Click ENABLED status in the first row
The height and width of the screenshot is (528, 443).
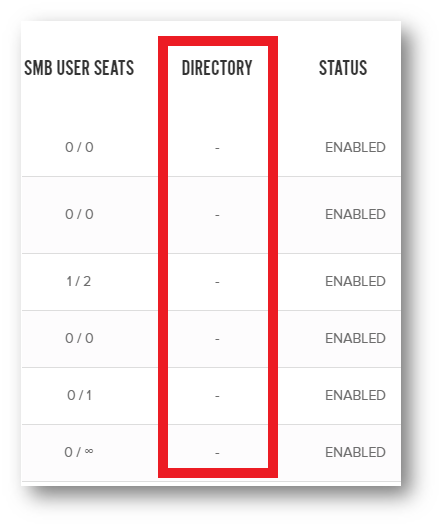(x=355, y=147)
